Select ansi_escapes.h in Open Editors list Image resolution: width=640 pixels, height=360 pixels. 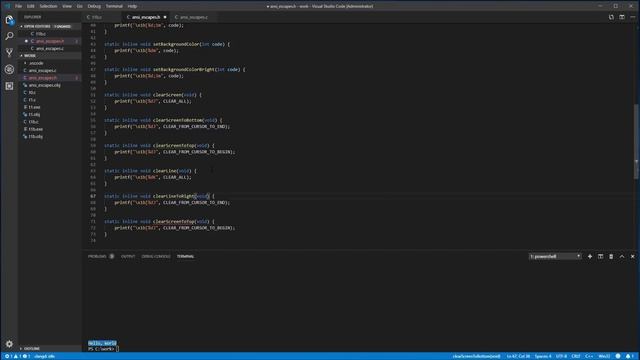(49, 41)
